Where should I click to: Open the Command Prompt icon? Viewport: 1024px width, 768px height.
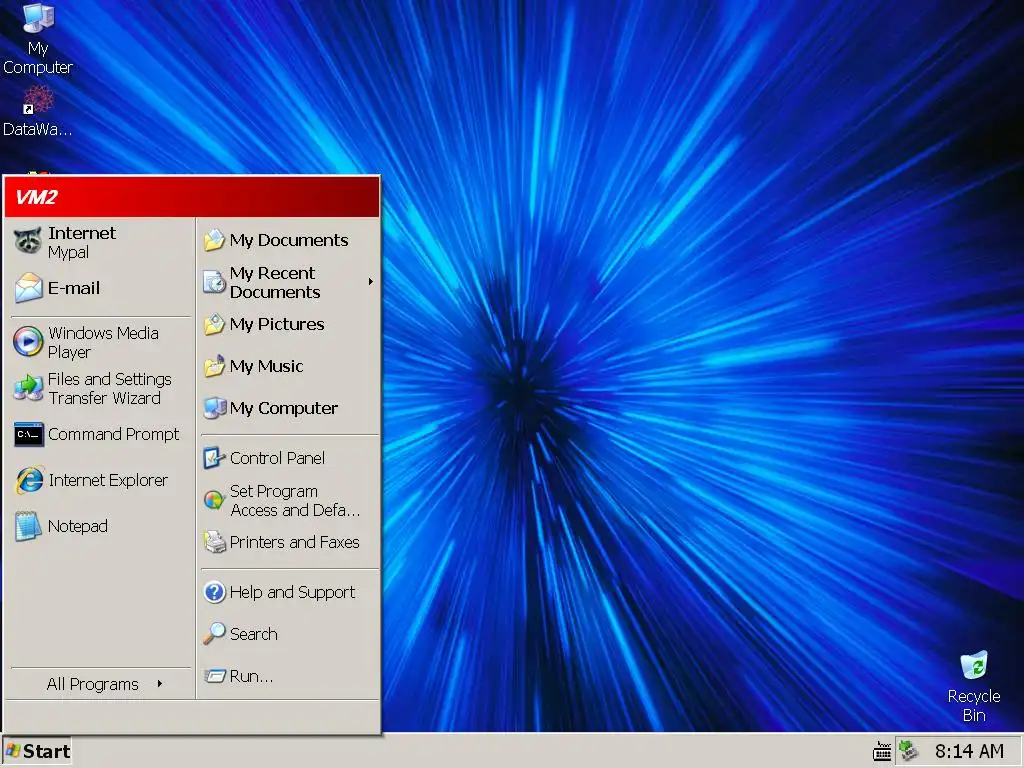[x=28, y=434]
